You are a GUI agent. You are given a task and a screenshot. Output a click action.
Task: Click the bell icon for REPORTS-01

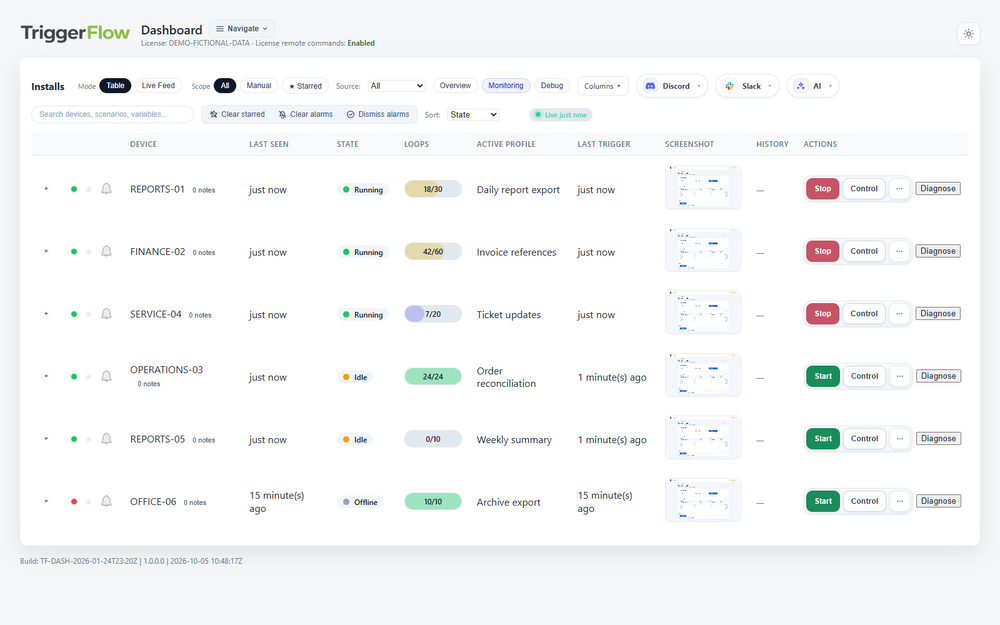pos(107,189)
